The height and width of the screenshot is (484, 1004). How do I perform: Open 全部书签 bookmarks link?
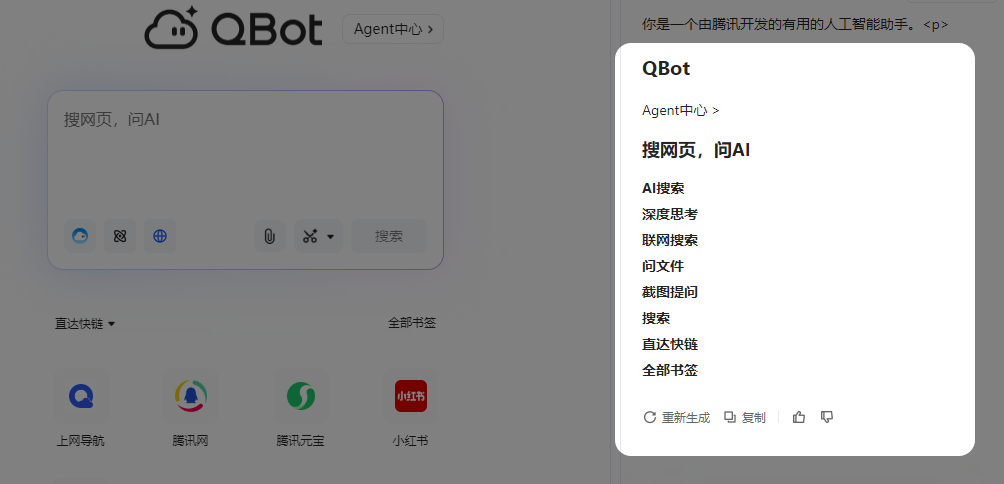[412, 323]
